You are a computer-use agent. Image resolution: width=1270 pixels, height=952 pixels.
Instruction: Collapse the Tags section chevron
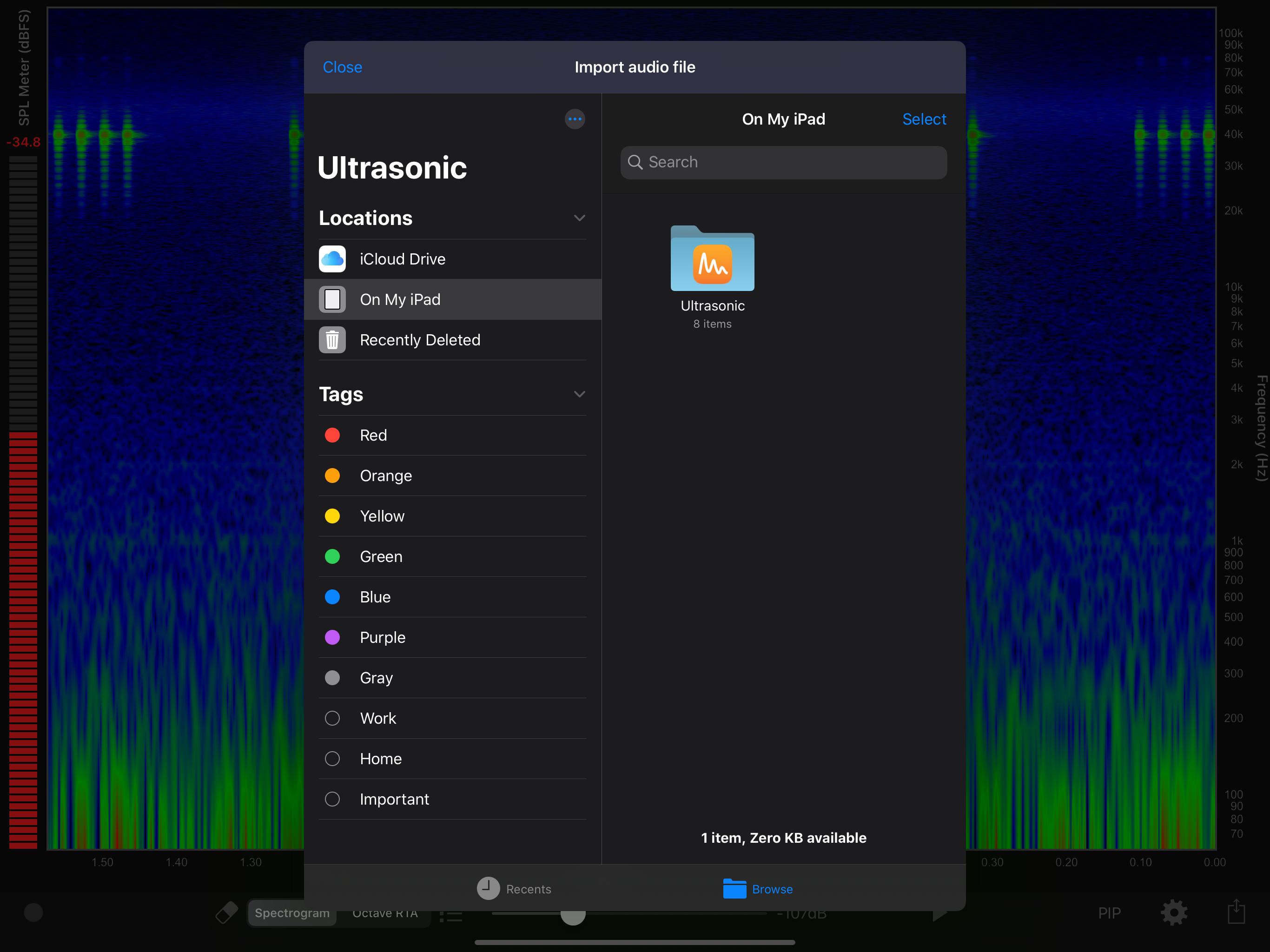pyautogui.click(x=579, y=395)
